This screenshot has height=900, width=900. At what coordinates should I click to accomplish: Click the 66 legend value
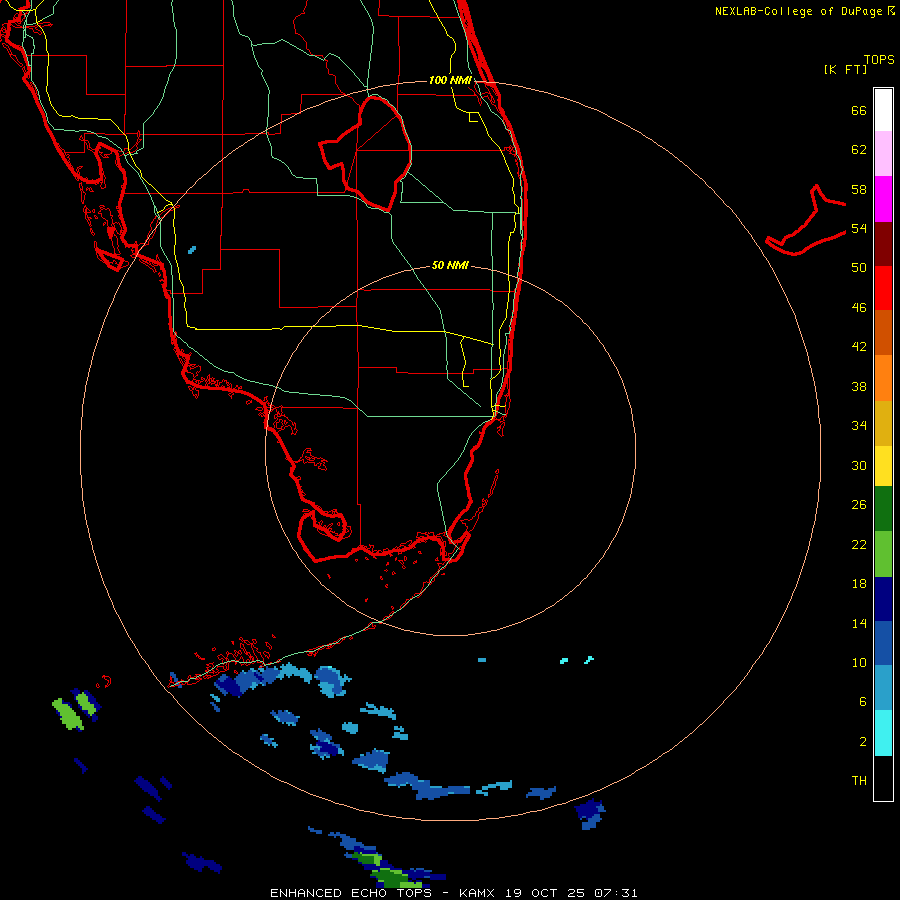pyautogui.click(x=859, y=110)
